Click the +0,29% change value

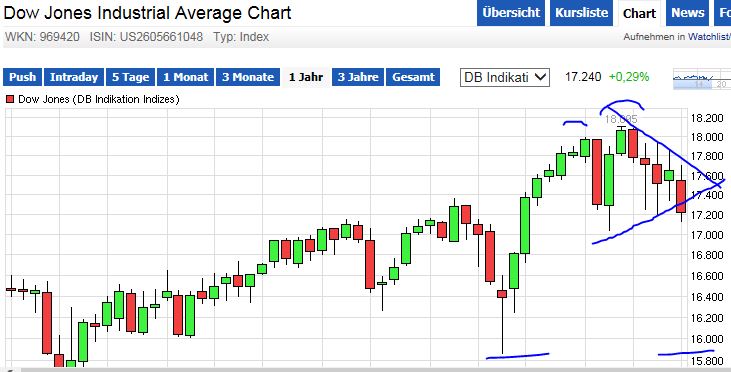click(x=629, y=77)
